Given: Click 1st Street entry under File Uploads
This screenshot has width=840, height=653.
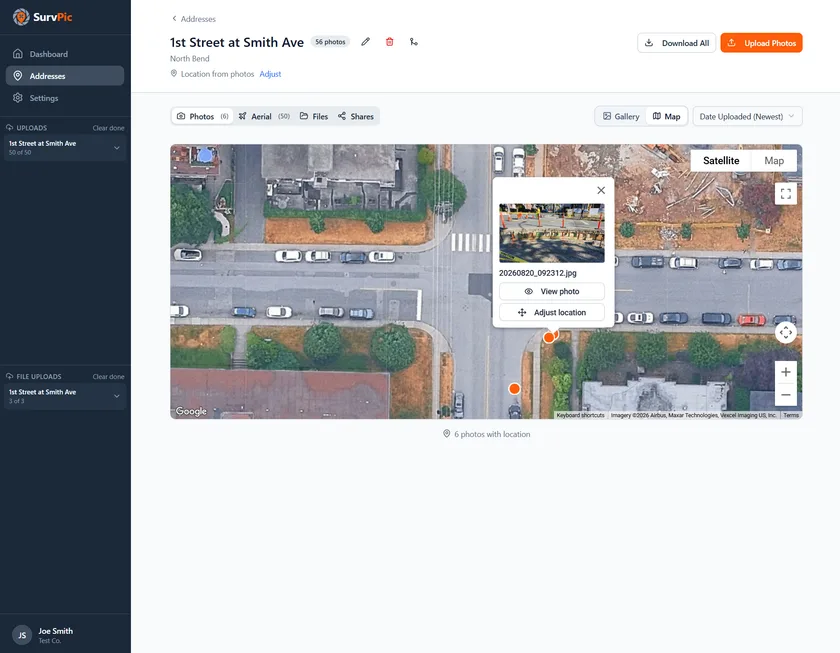Looking at the screenshot, I should click(65, 396).
